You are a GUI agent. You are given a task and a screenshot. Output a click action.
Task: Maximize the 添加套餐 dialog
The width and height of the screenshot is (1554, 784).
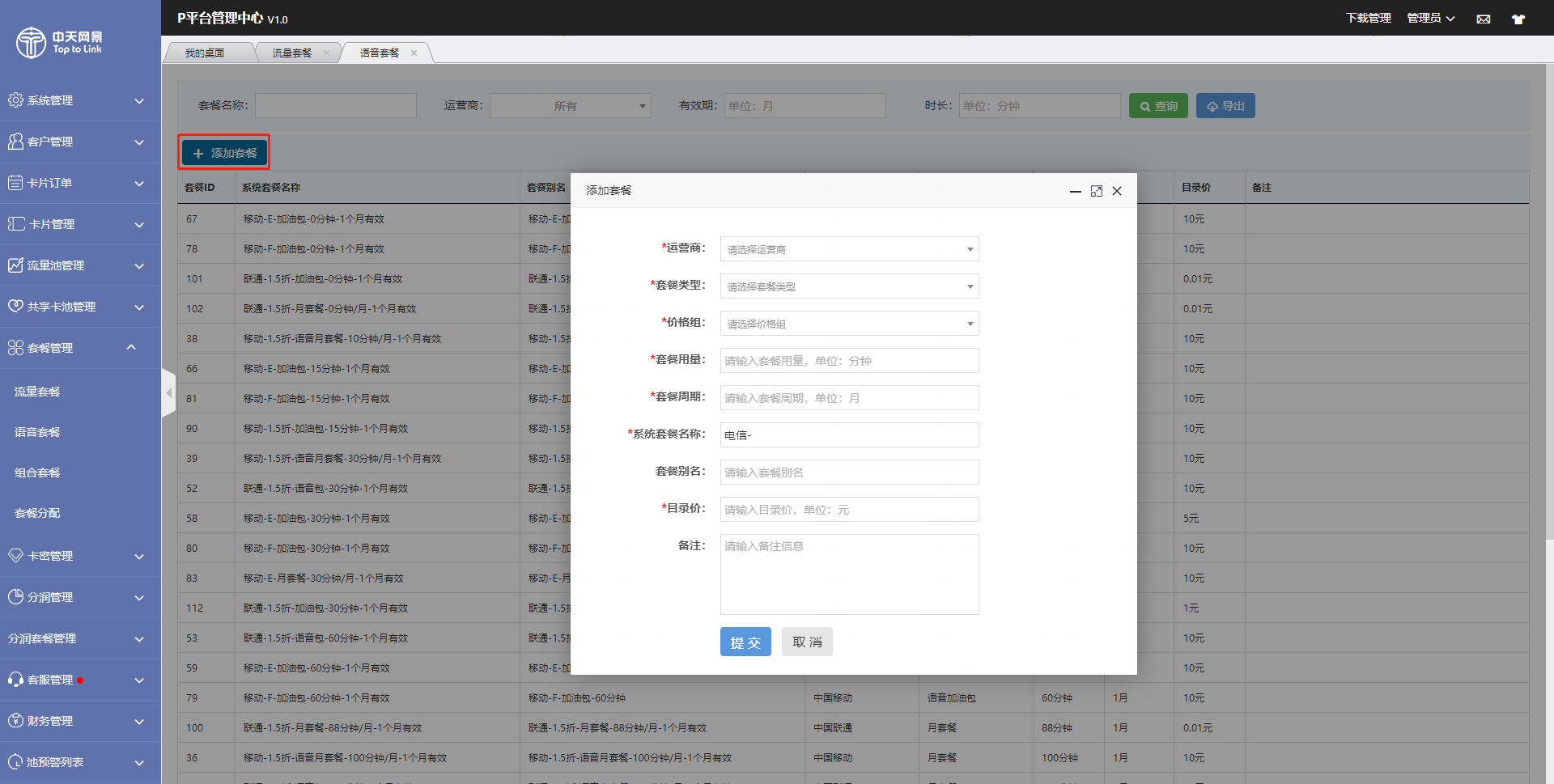click(x=1096, y=191)
